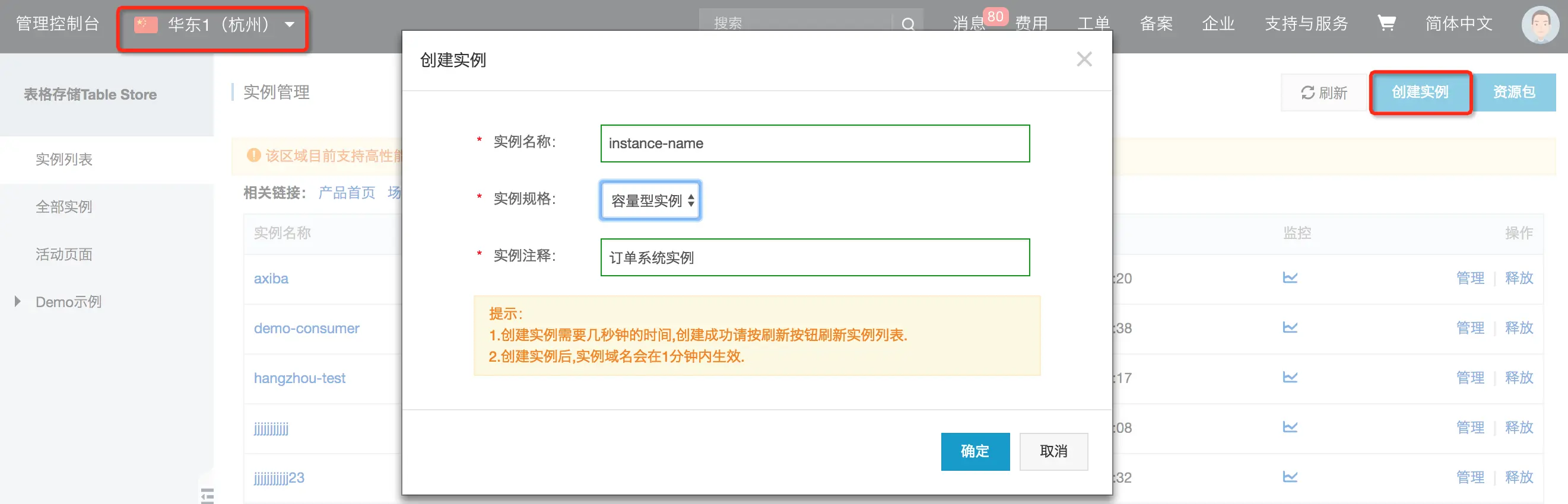Click the 创建实例 create instance button

pyautogui.click(x=1420, y=92)
